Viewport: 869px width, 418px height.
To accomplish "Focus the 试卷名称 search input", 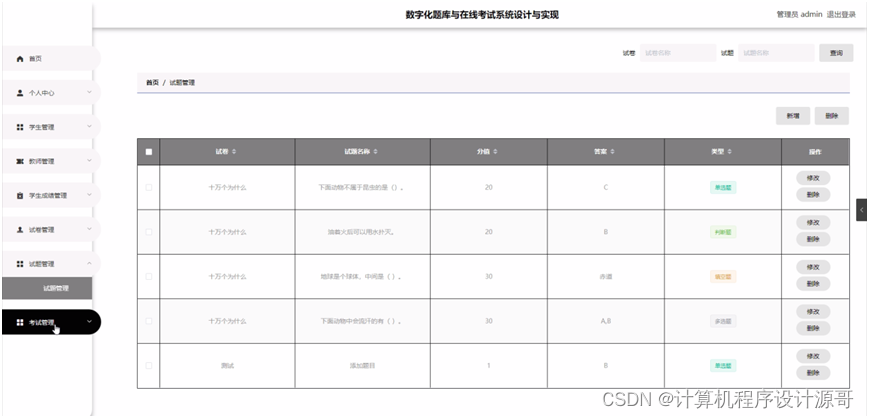I will click(x=678, y=53).
